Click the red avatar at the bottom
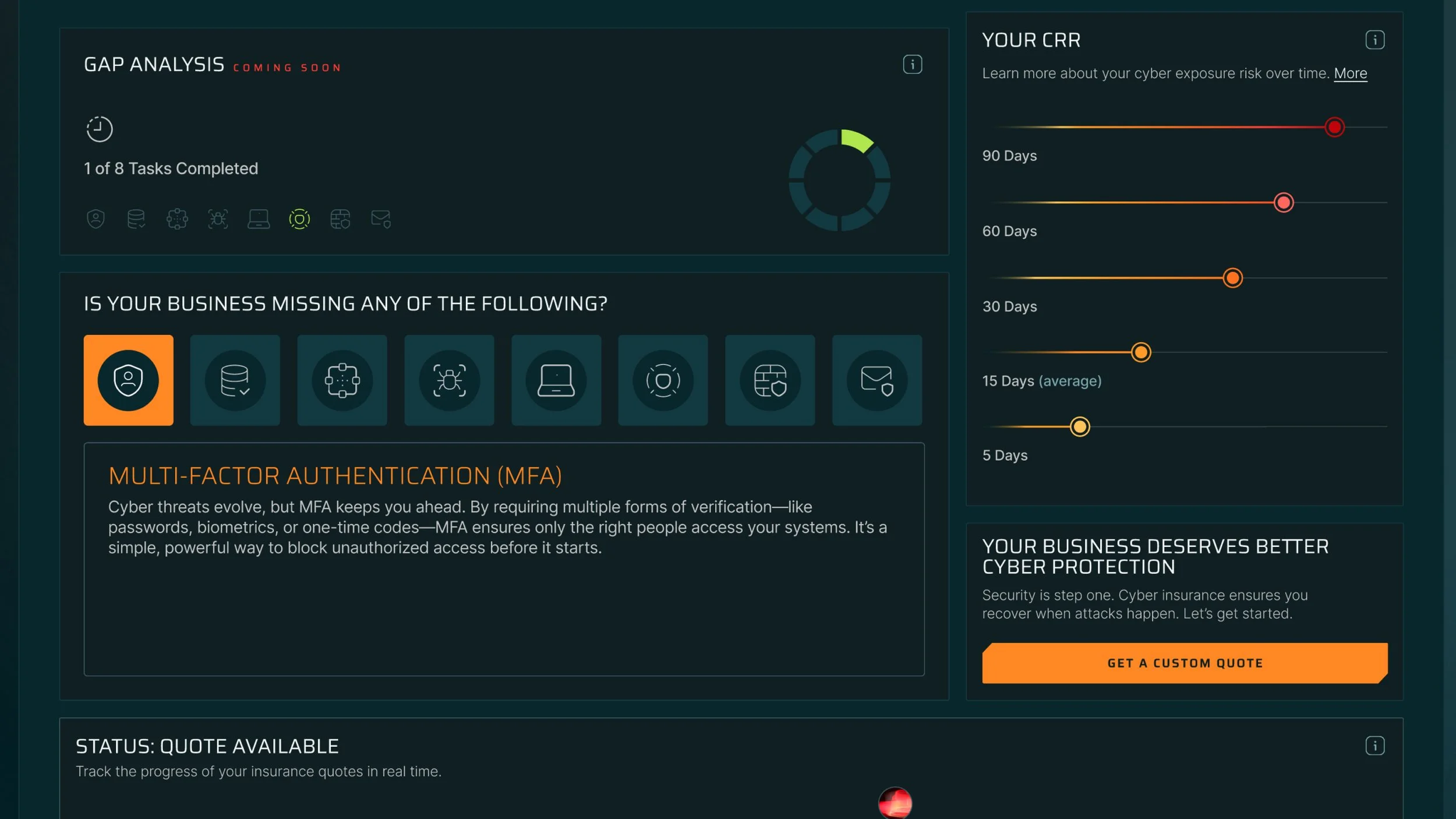 (895, 804)
